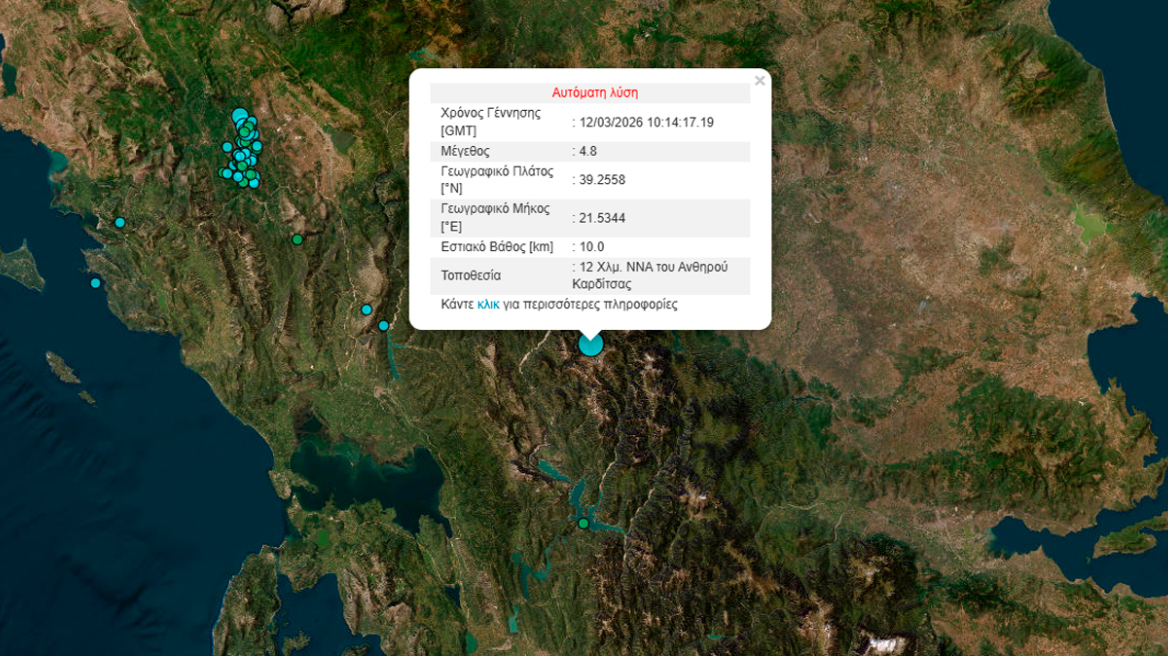Image resolution: width=1168 pixels, height=656 pixels.
Task: Click the 'Μέγεθος' label in the popup
Action: point(465,151)
